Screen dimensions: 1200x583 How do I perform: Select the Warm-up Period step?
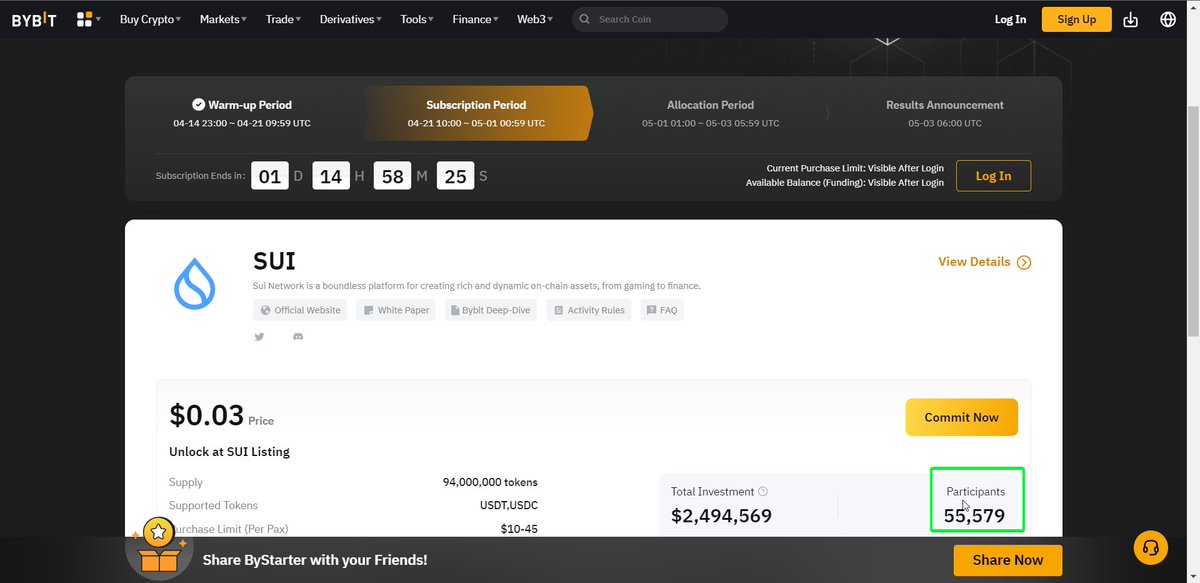[x=242, y=113]
